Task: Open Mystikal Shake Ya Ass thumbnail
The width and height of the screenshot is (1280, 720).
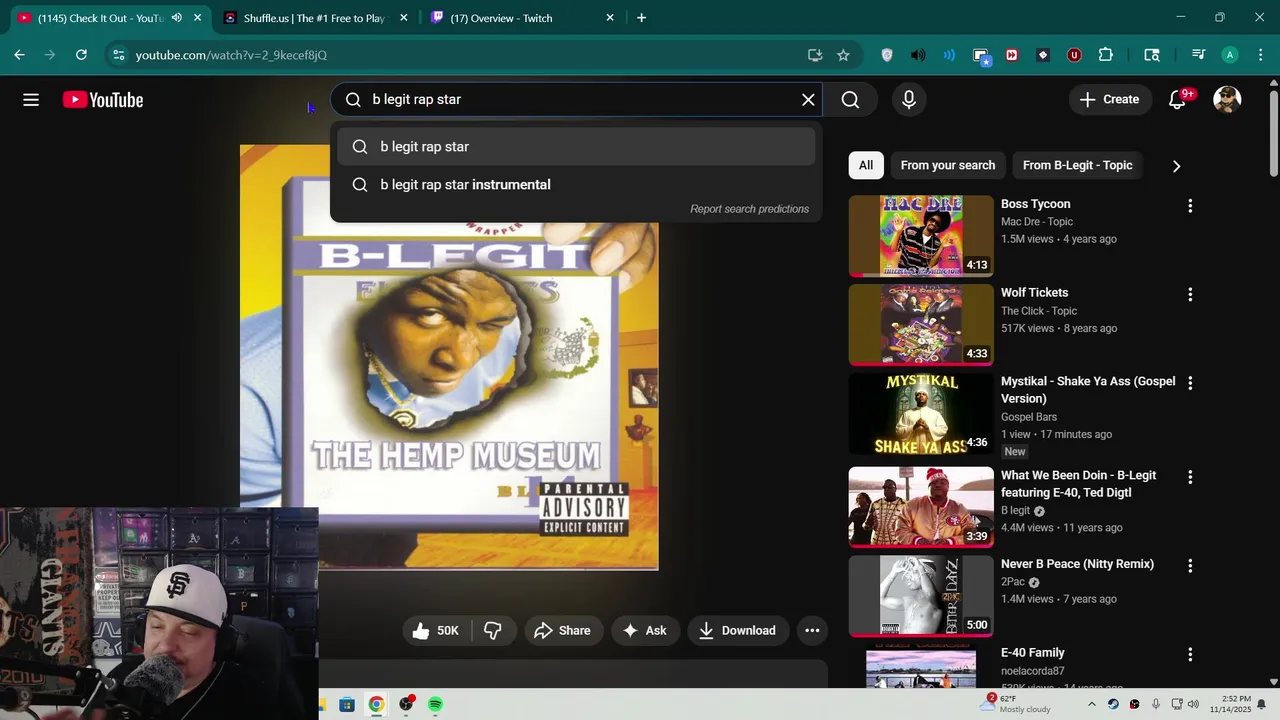Action: tap(921, 413)
